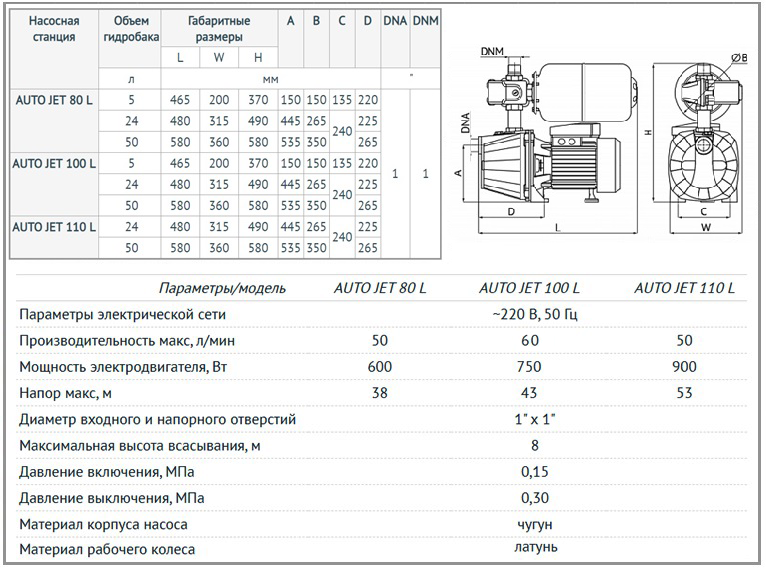Select the 'Параметры электрической сети' row label

click(122, 314)
